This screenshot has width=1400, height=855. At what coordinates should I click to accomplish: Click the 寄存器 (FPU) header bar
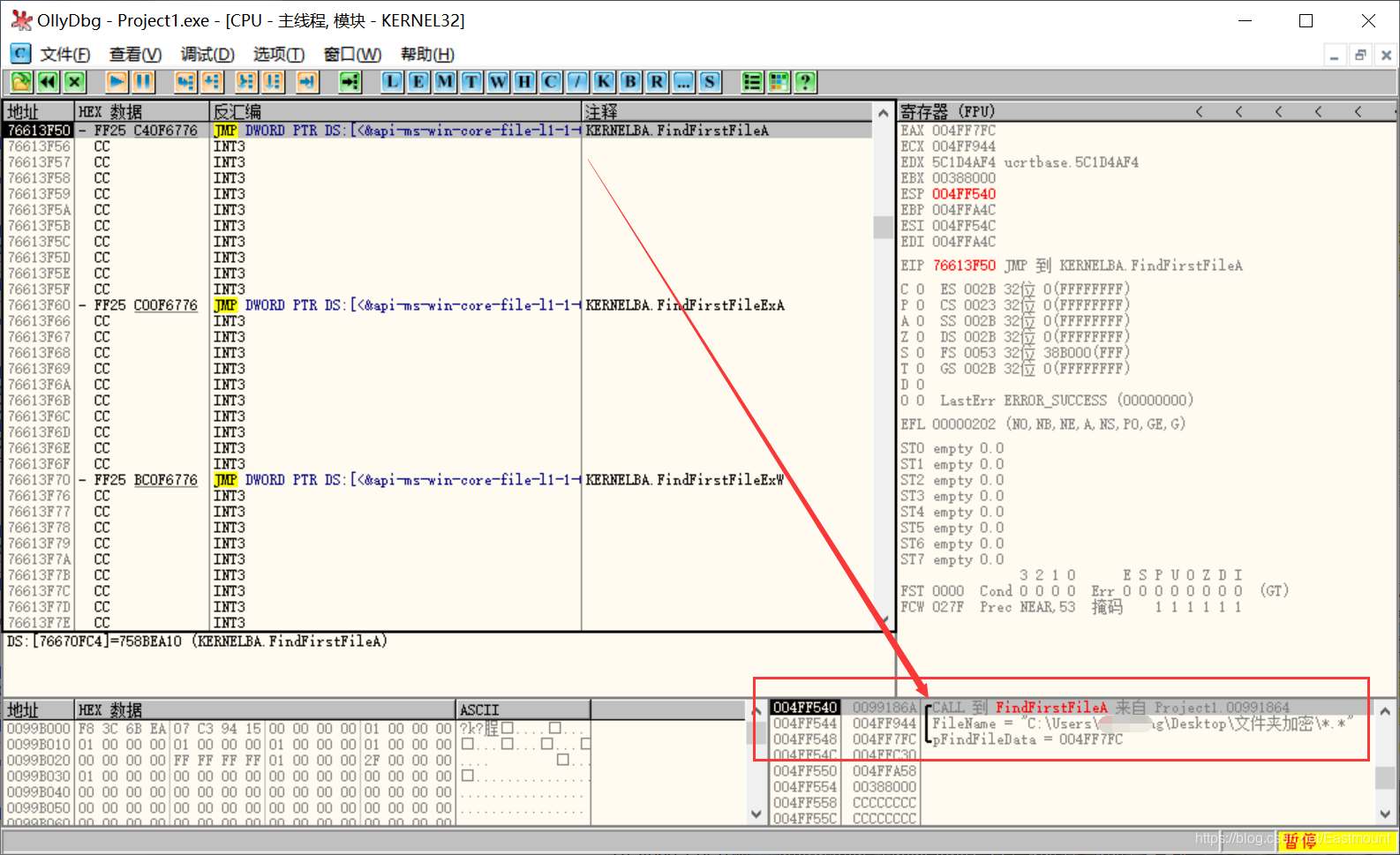coord(1146,112)
